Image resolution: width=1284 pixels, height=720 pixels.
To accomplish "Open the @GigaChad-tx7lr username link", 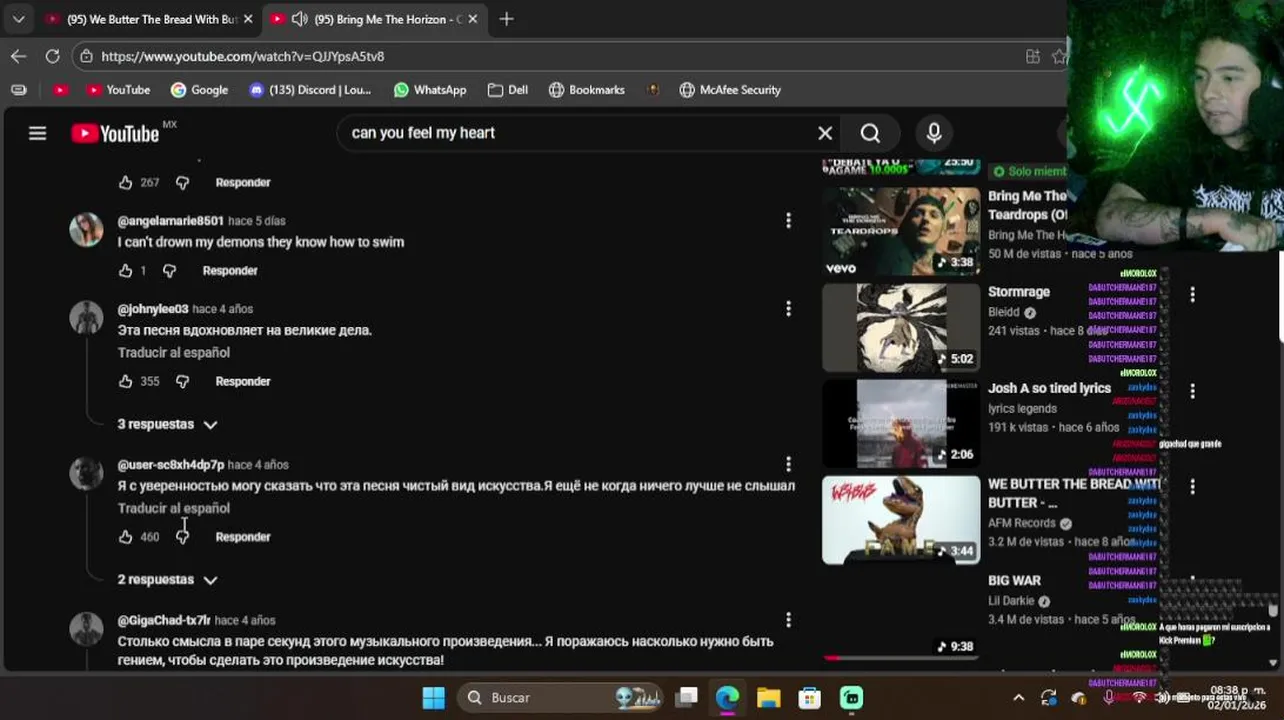I will (164, 620).
